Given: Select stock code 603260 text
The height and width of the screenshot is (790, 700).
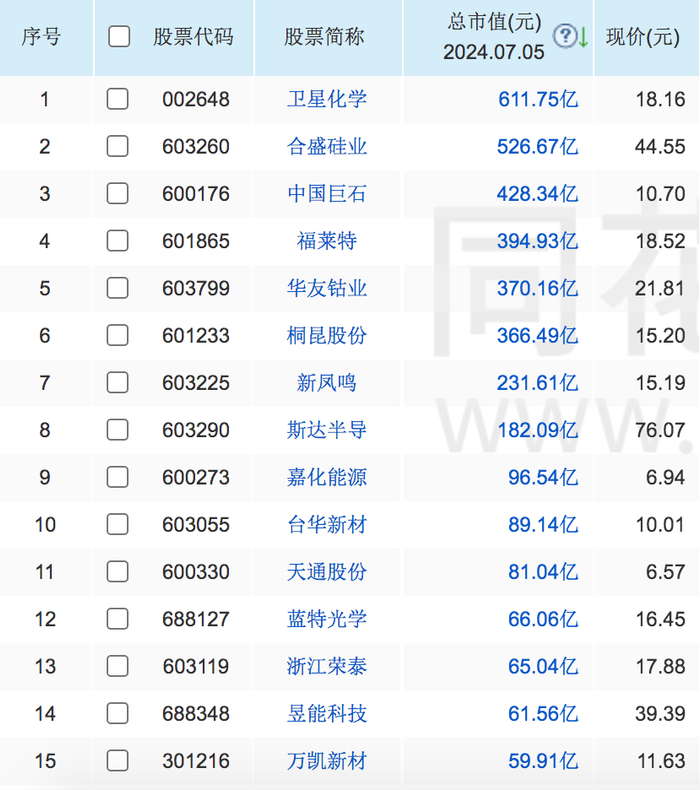Looking at the screenshot, I should click(196, 147).
